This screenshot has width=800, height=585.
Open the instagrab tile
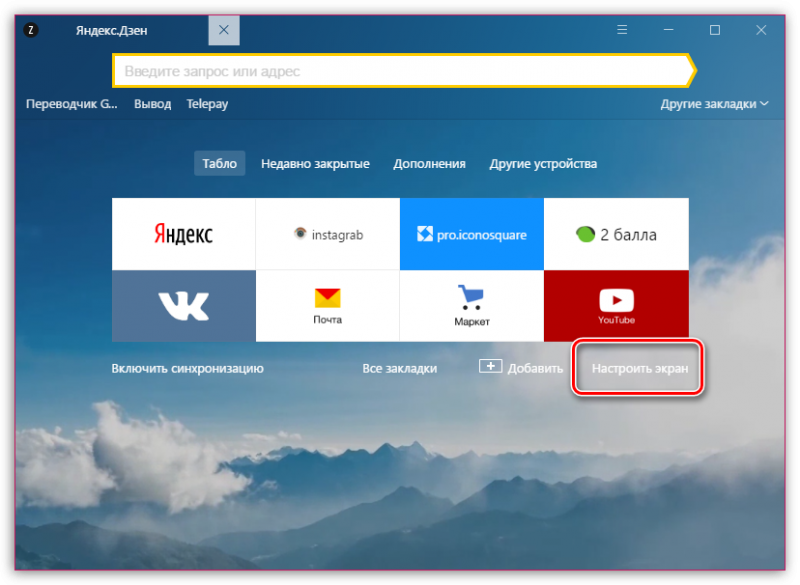(327, 234)
